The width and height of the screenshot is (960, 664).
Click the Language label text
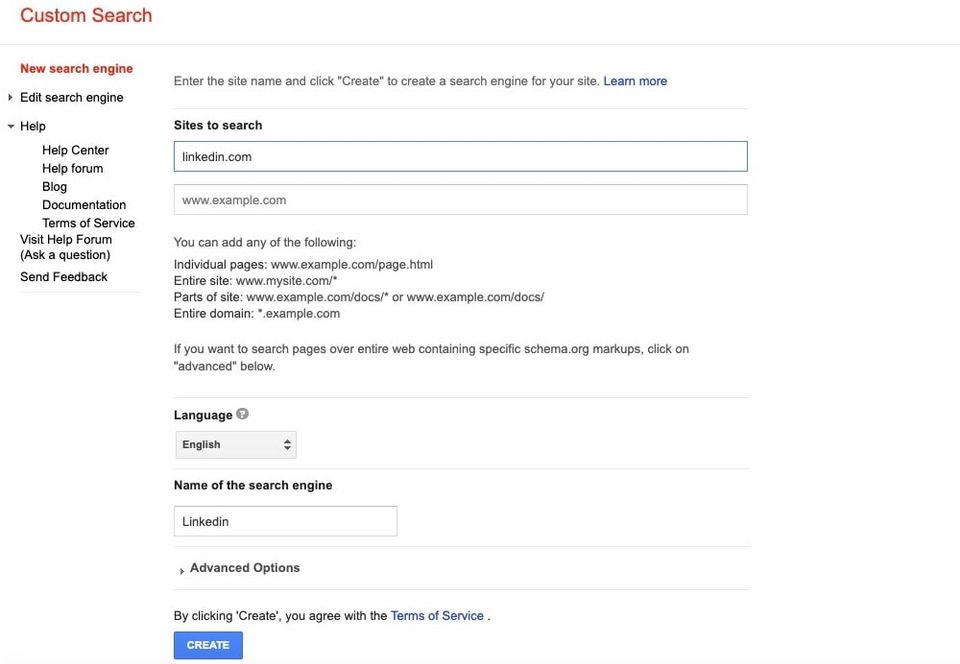click(x=203, y=415)
